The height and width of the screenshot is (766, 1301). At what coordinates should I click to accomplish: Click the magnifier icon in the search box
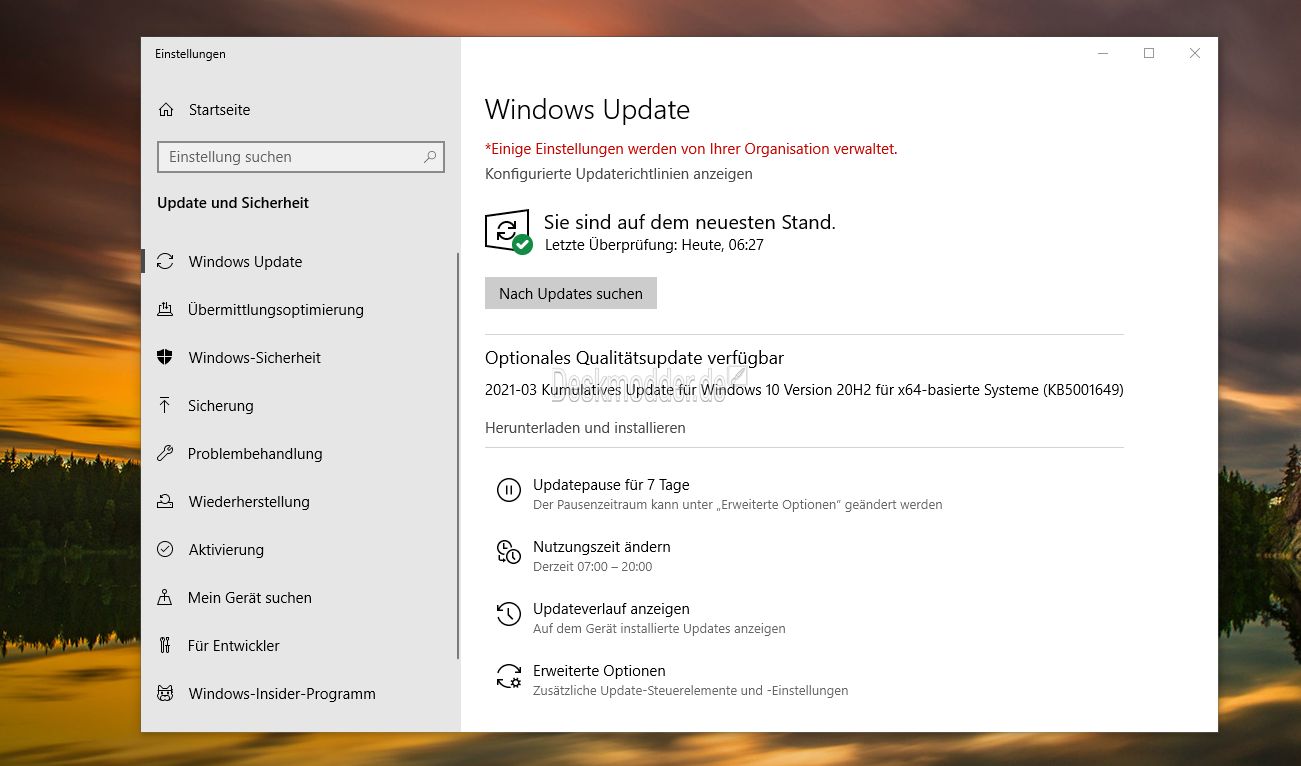[x=430, y=157]
